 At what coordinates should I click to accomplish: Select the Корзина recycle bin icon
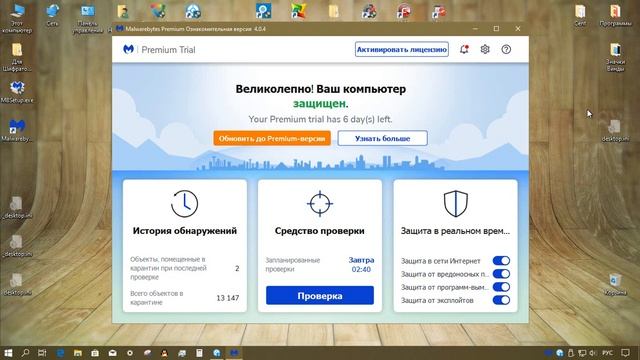tap(615, 284)
